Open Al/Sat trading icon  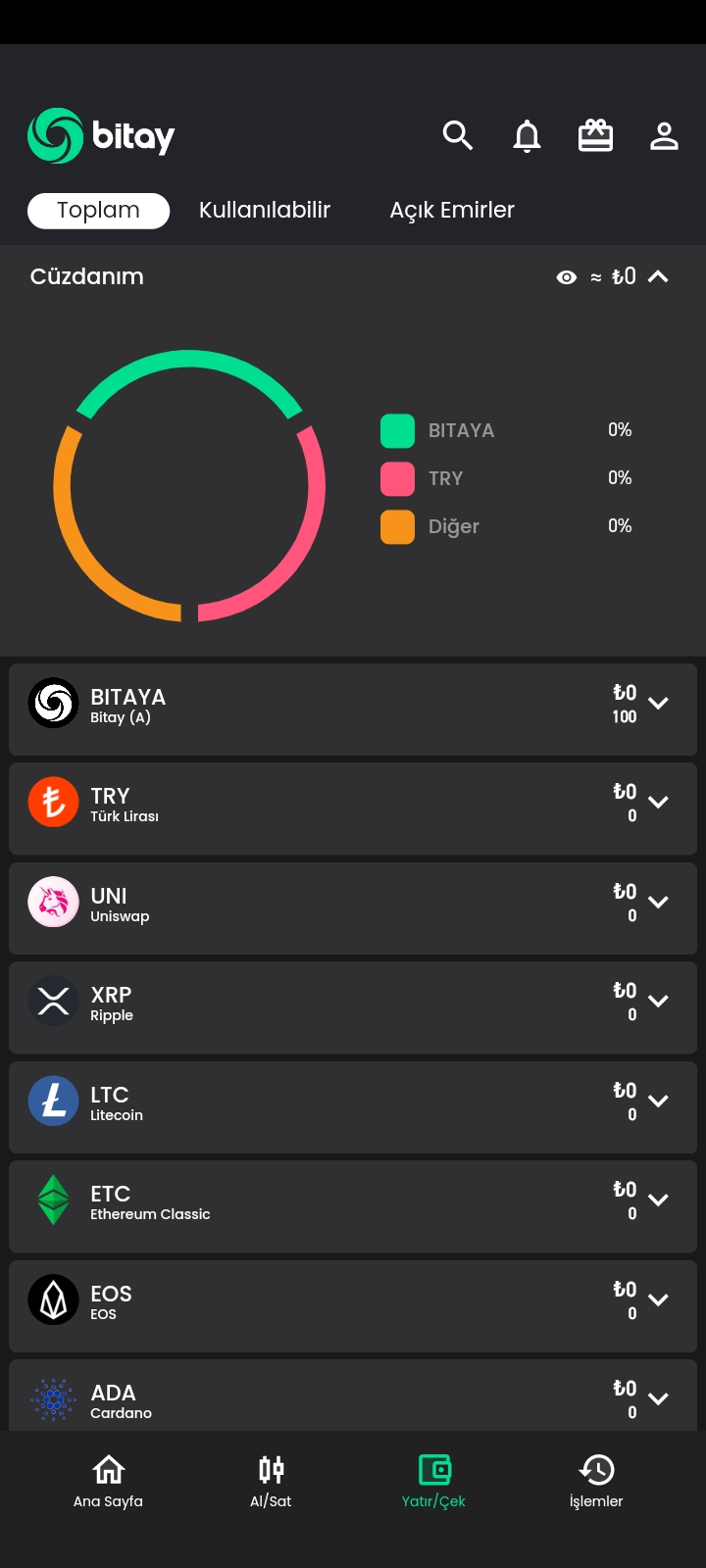271,1481
